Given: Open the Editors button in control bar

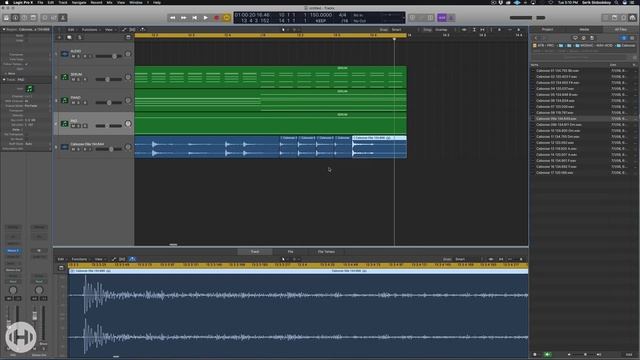Looking at the screenshot, I should click(x=63, y=18).
